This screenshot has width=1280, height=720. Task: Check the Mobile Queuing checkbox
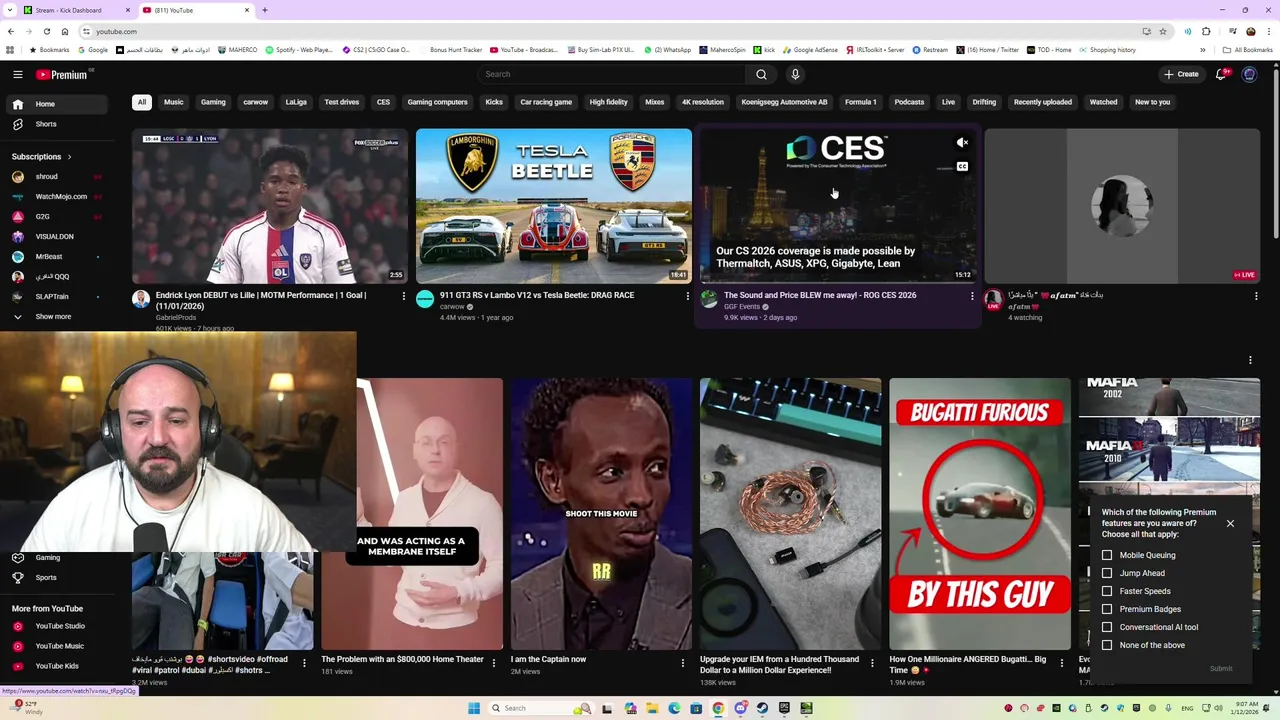coord(1107,555)
